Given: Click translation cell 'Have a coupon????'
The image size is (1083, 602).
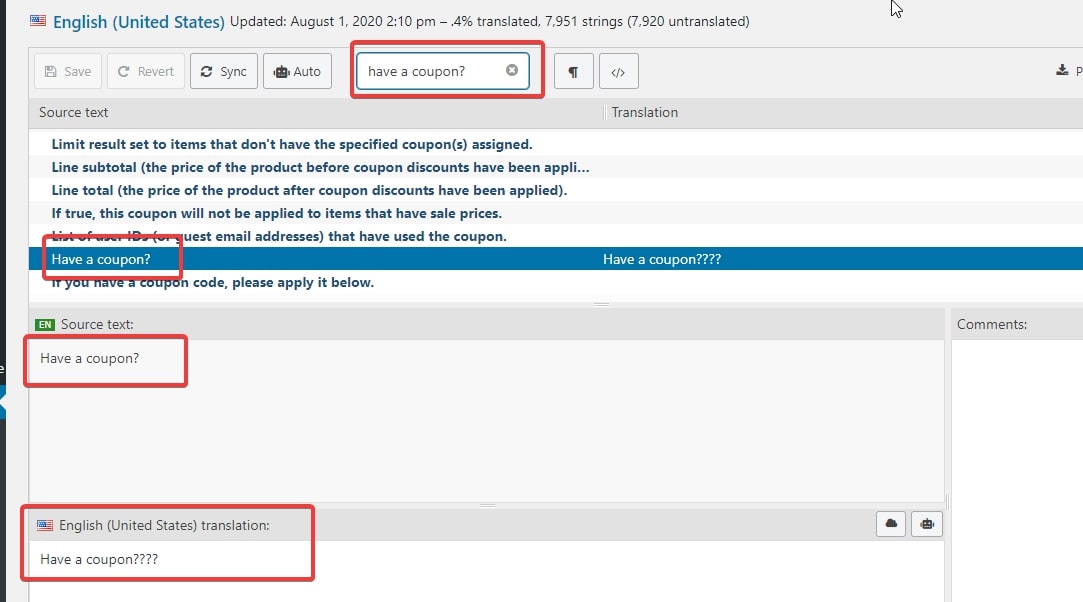Looking at the screenshot, I should [662, 259].
